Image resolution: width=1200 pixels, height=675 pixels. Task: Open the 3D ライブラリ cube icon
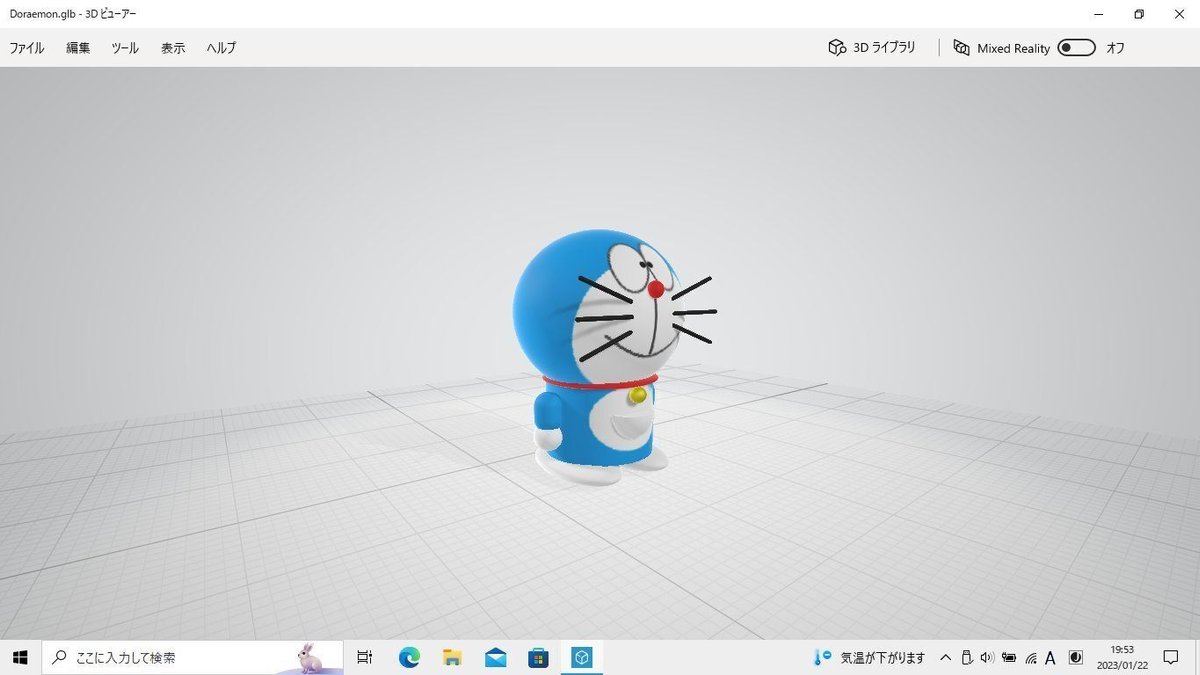(835, 47)
